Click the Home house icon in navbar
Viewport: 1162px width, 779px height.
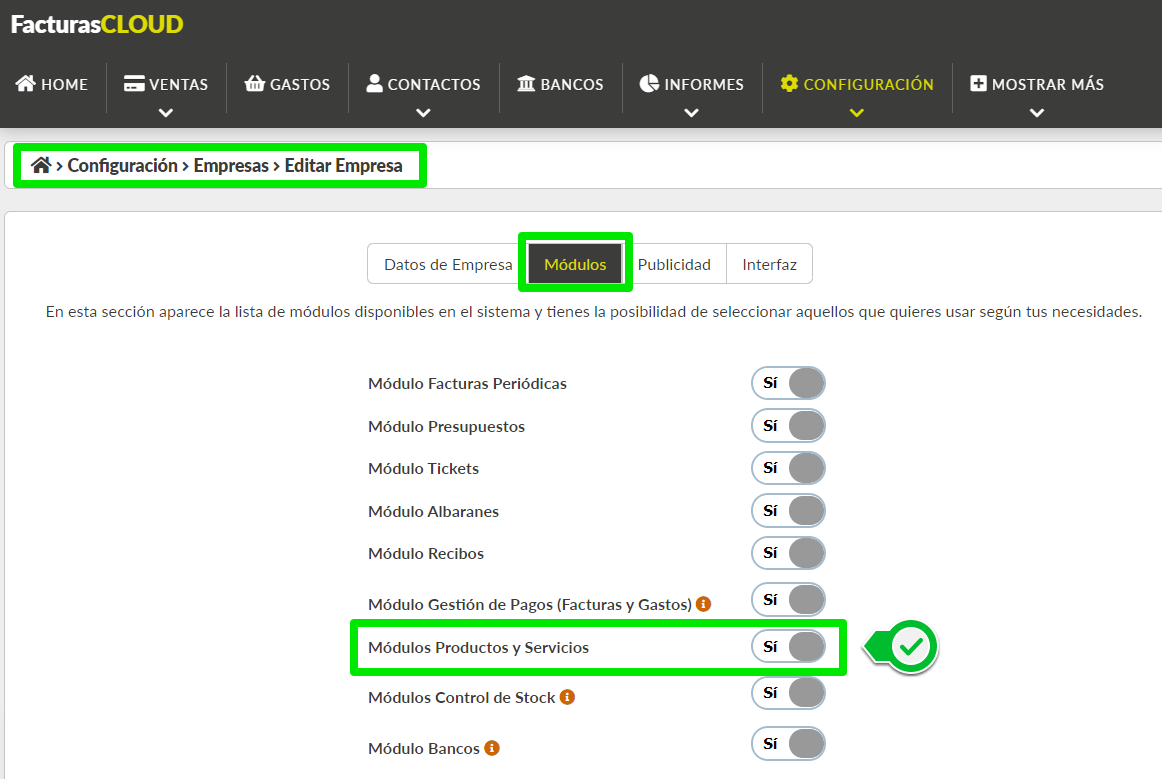coord(26,84)
